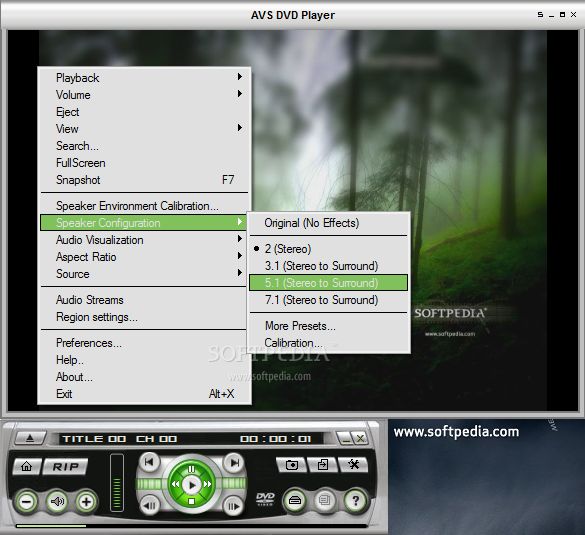Click Help.. in the menu
Image resolution: width=585 pixels, height=535 pixels.
pyautogui.click(x=144, y=360)
